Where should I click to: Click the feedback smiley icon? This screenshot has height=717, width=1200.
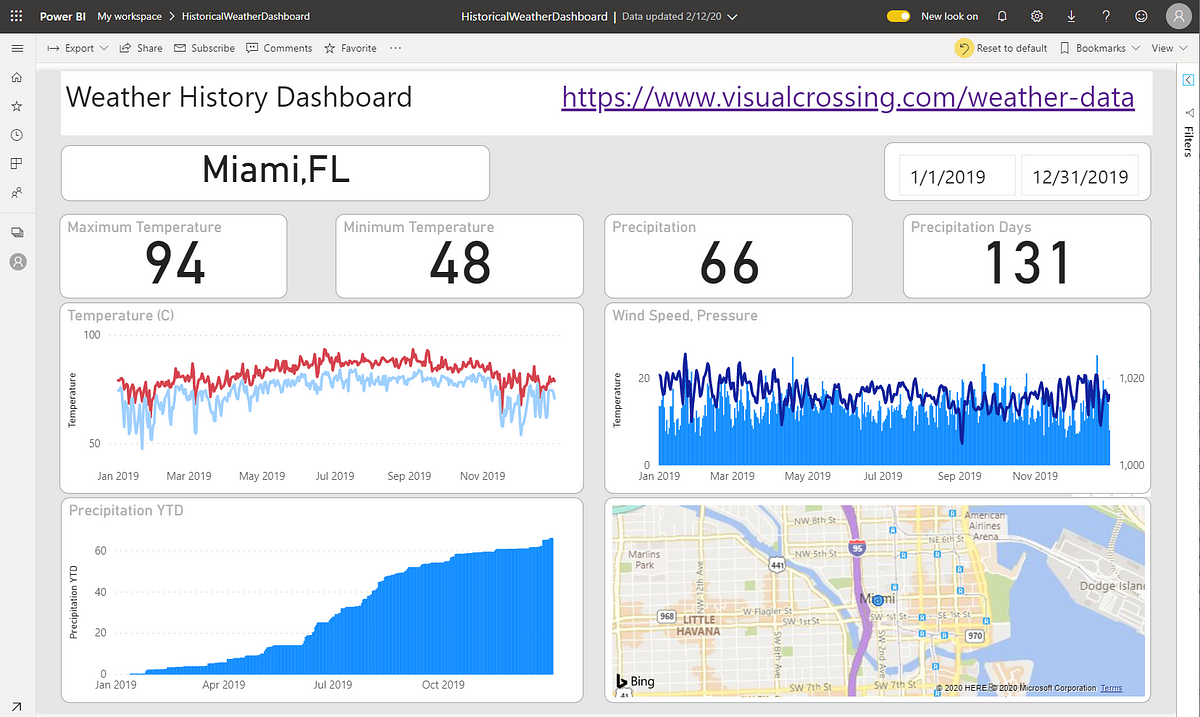[x=1141, y=16]
